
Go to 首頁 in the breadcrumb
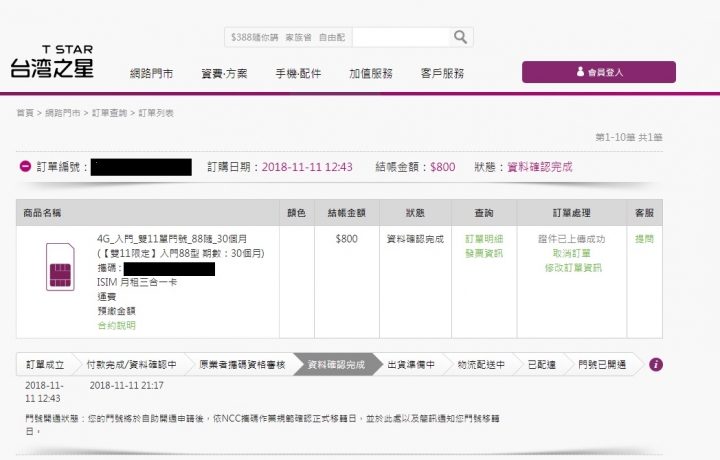[25, 113]
